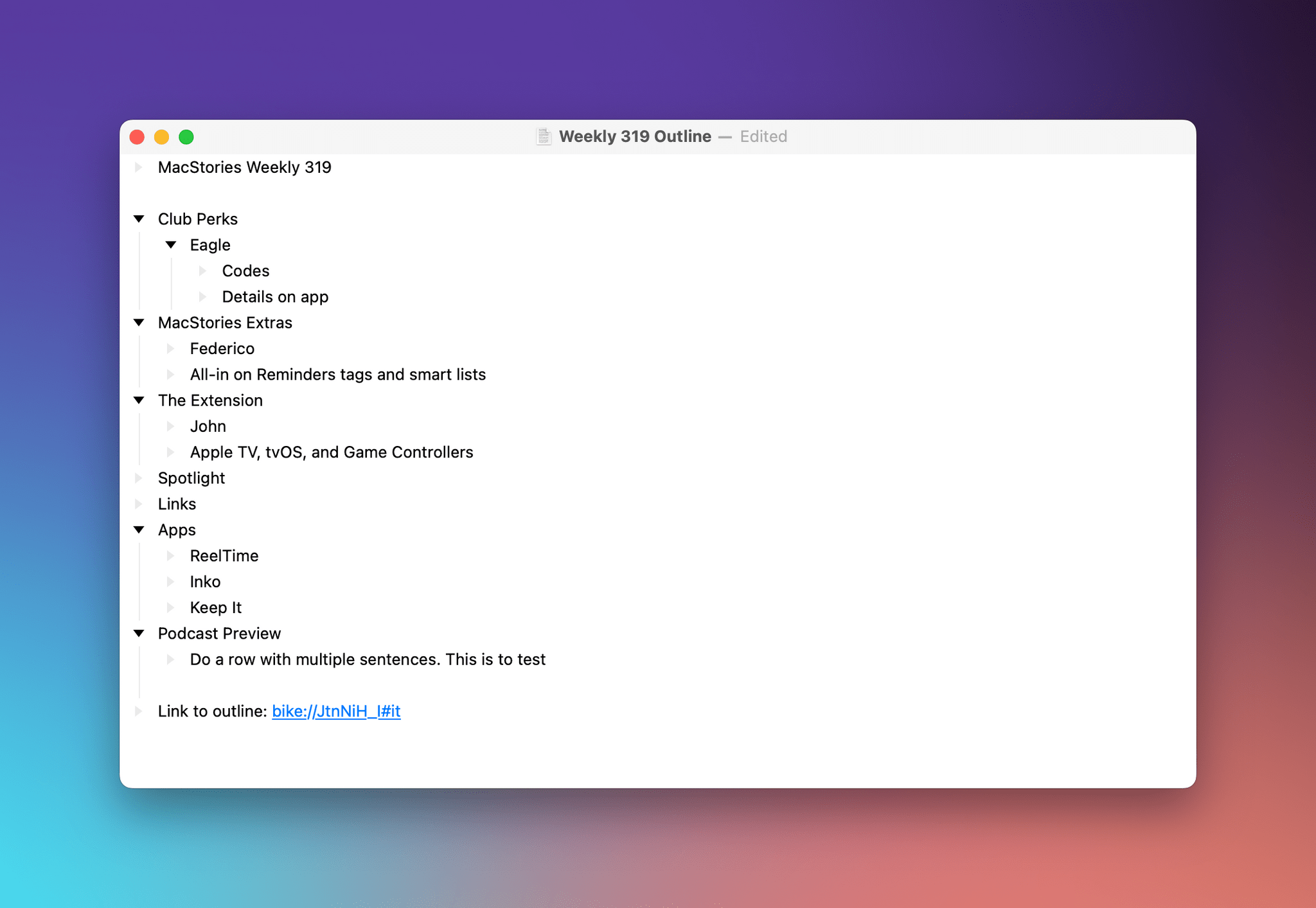Click the triangle beside John

tap(171, 426)
